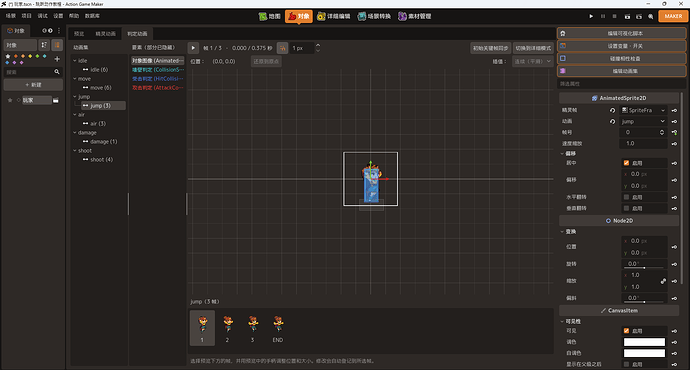Image resolution: width=690 pixels, height=370 pixels.
Task: Open the 素材管理 asset management mode
Action: 415,16
